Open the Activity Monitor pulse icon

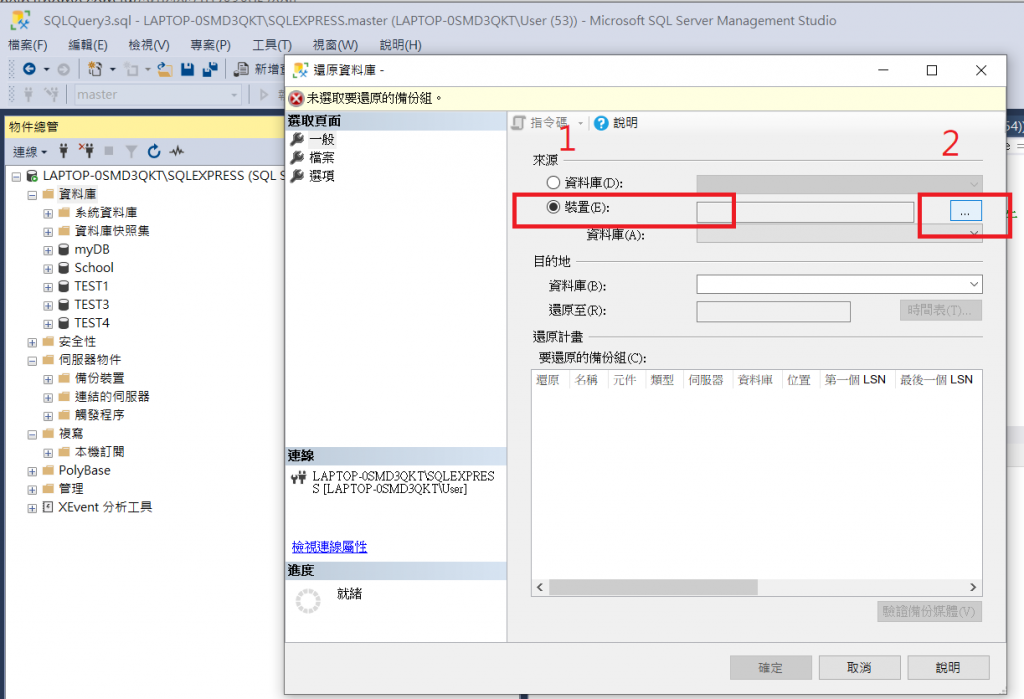176,152
